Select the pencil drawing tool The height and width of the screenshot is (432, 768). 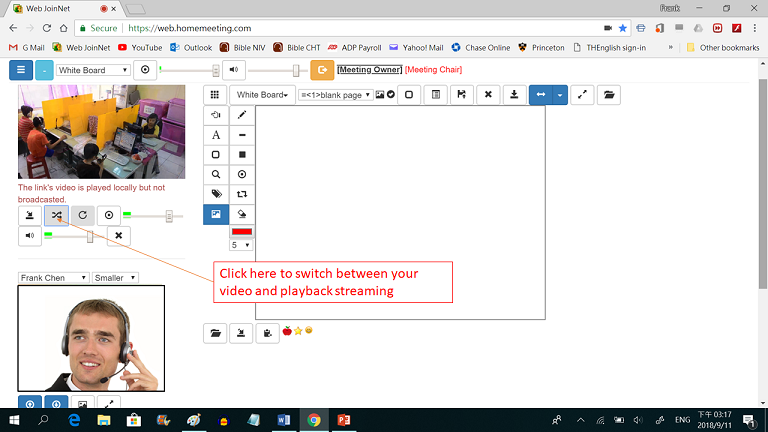pyautogui.click(x=242, y=115)
